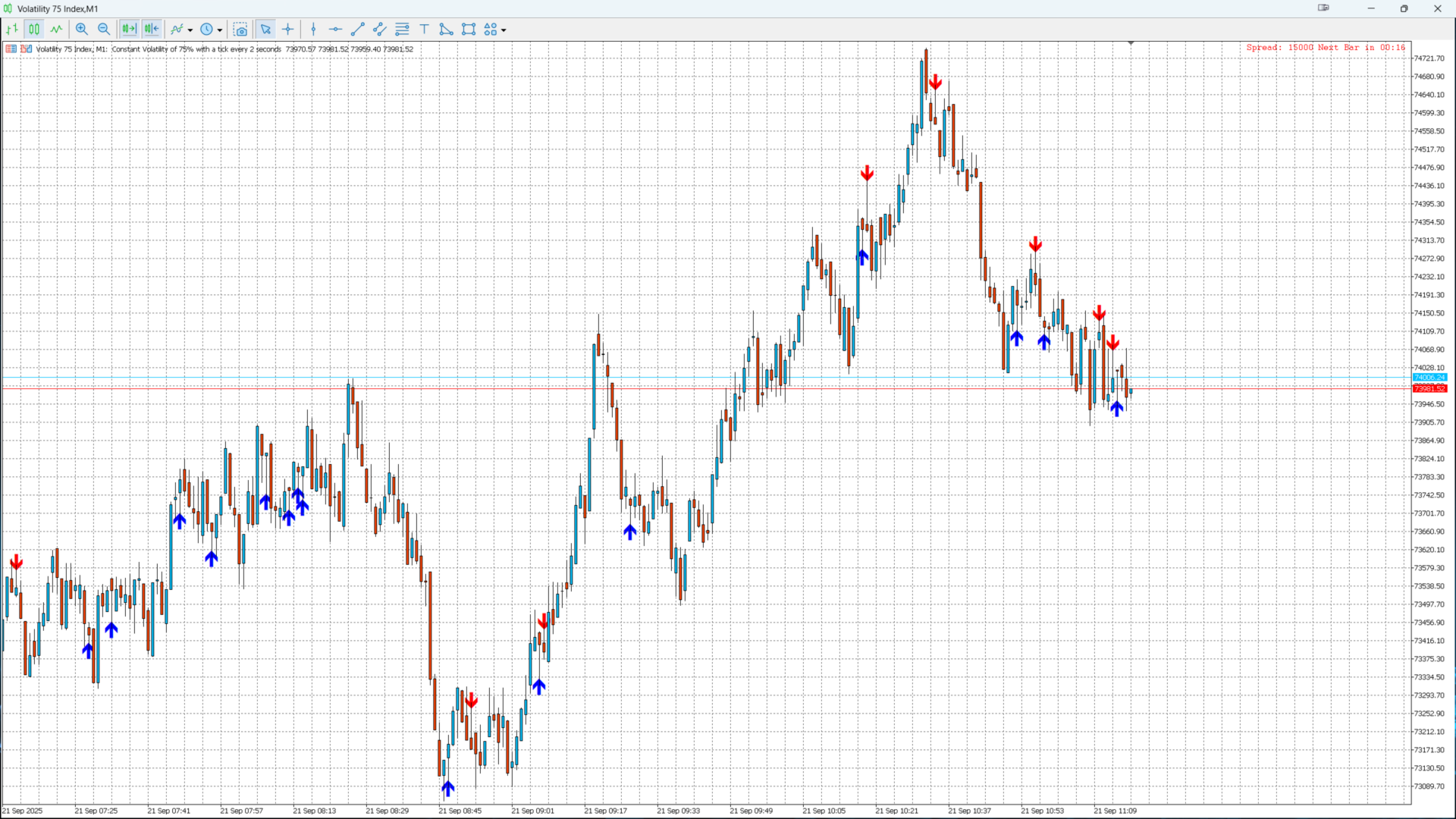
Task: Open the indicators list dropdown arrow
Action: coord(190,30)
